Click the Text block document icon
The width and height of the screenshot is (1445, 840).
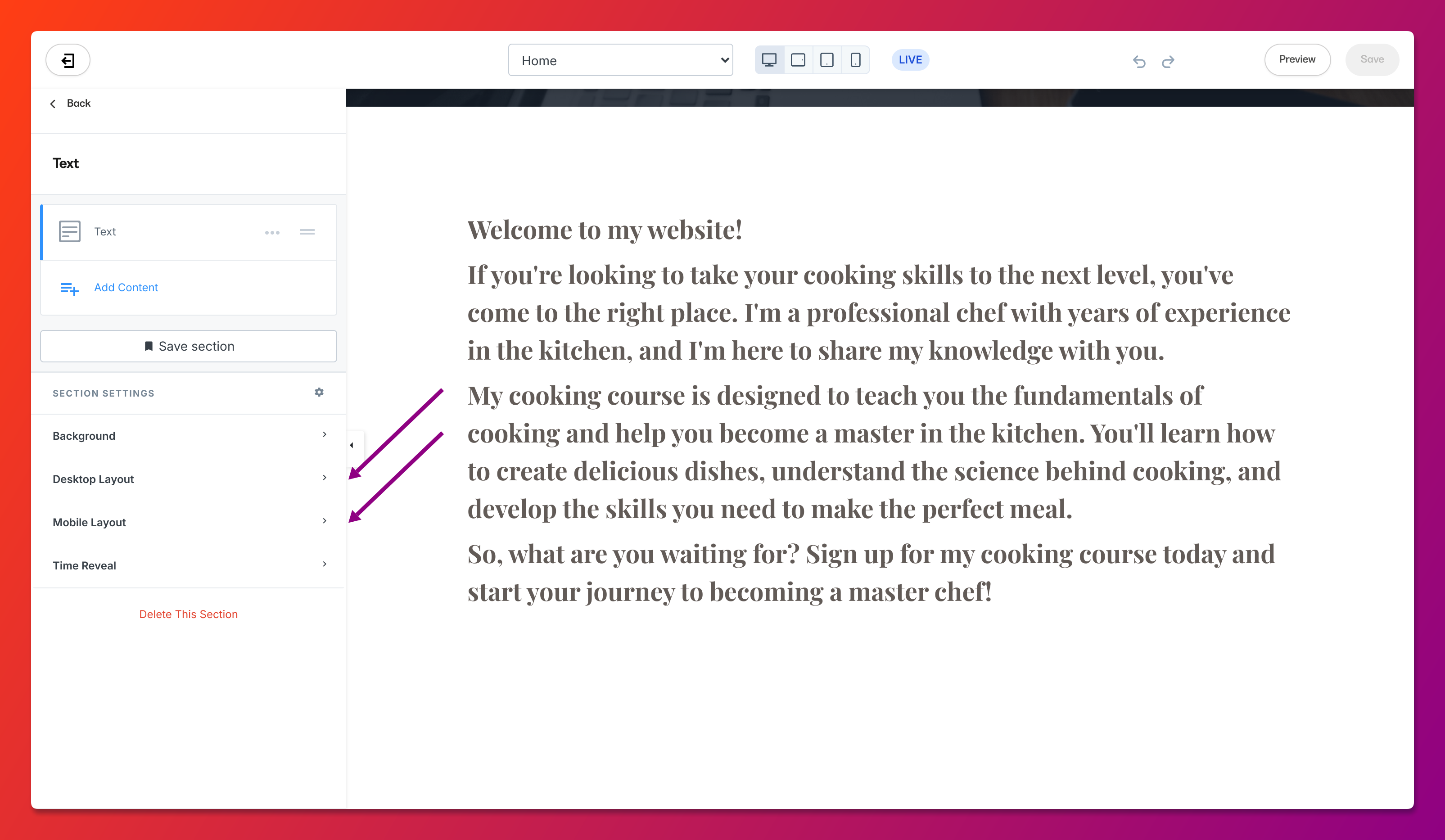(x=69, y=232)
